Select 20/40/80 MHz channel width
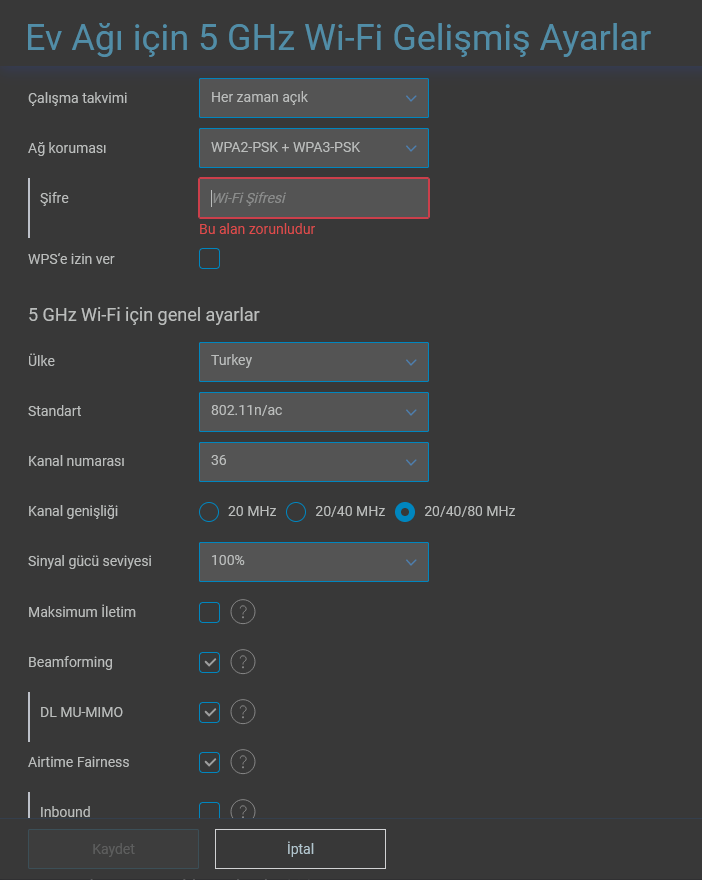Screen dimensions: 702x880 pyautogui.click(x=405, y=512)
